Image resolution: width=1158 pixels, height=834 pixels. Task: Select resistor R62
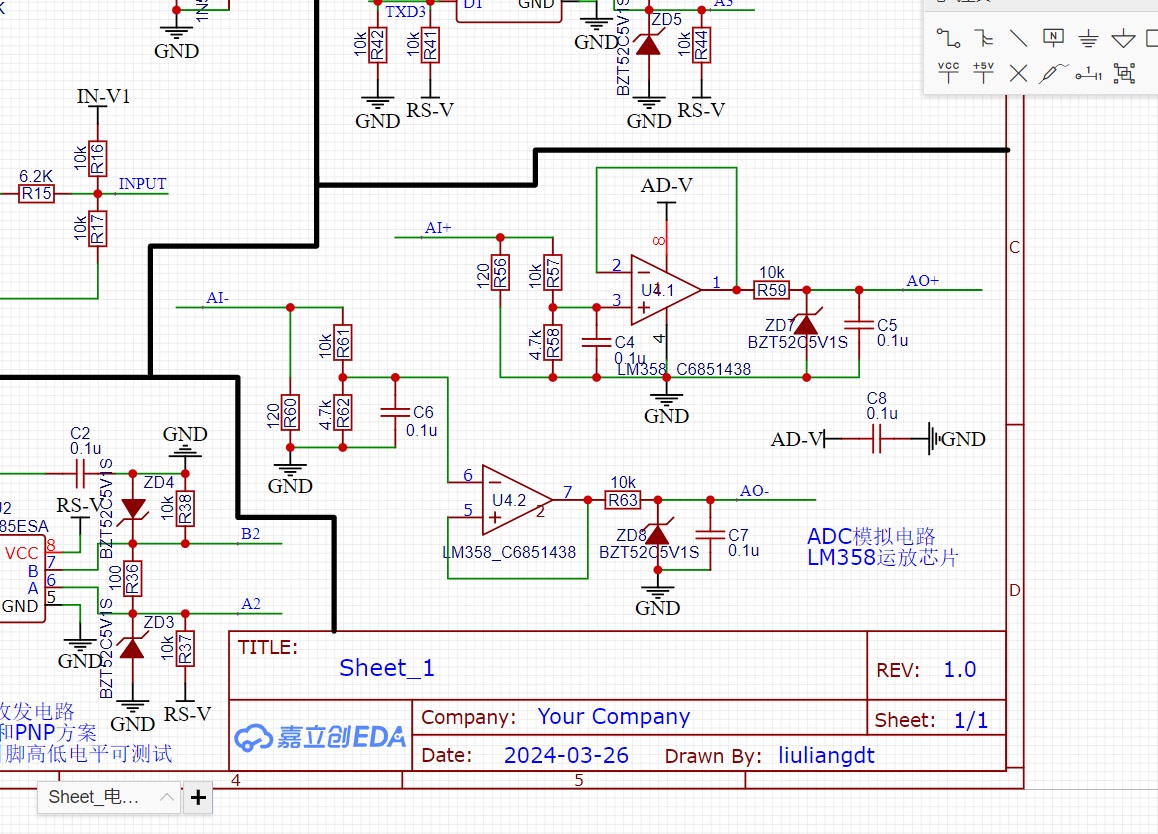(x=343, y=413)
